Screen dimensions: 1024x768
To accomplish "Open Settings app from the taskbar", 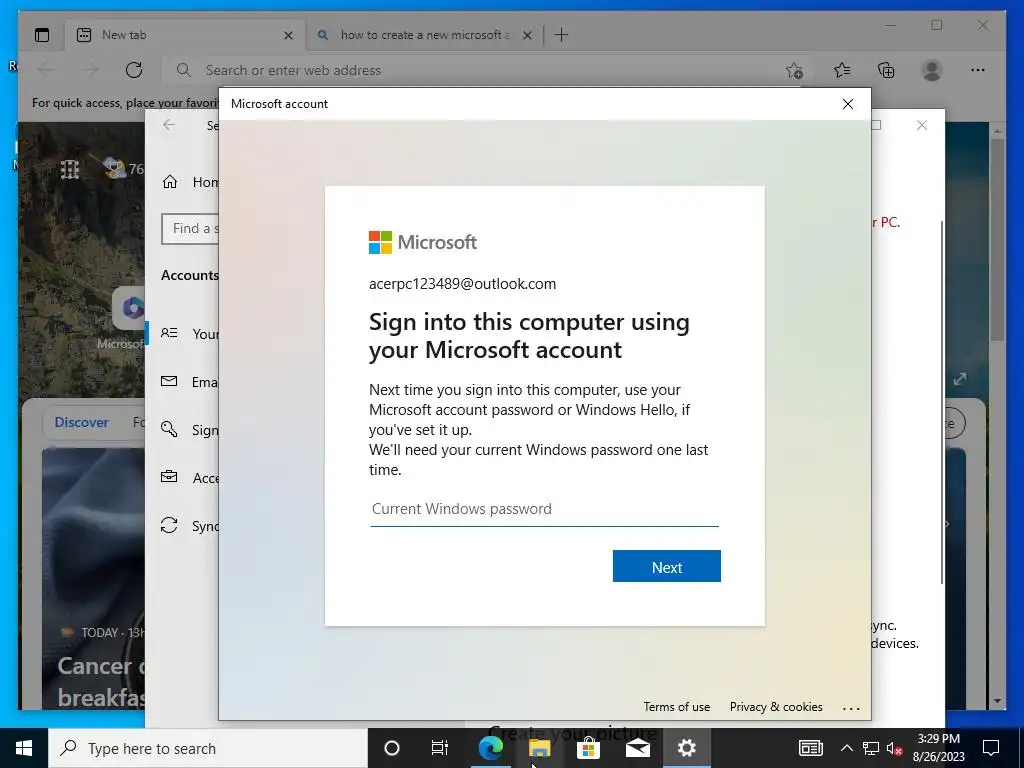I will tap(686, 748).
